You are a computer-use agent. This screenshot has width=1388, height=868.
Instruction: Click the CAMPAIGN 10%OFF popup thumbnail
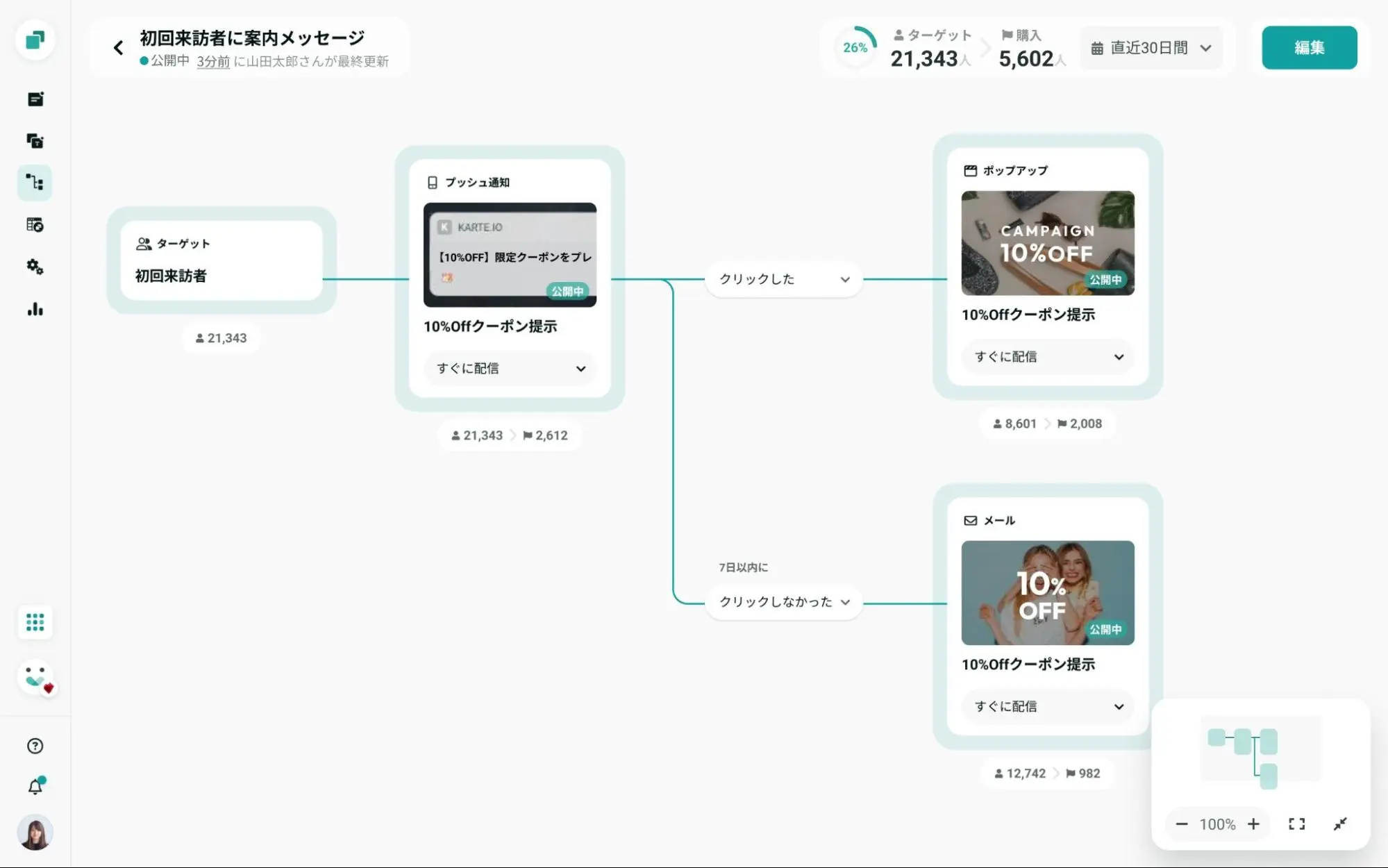tap(1047, 242)
